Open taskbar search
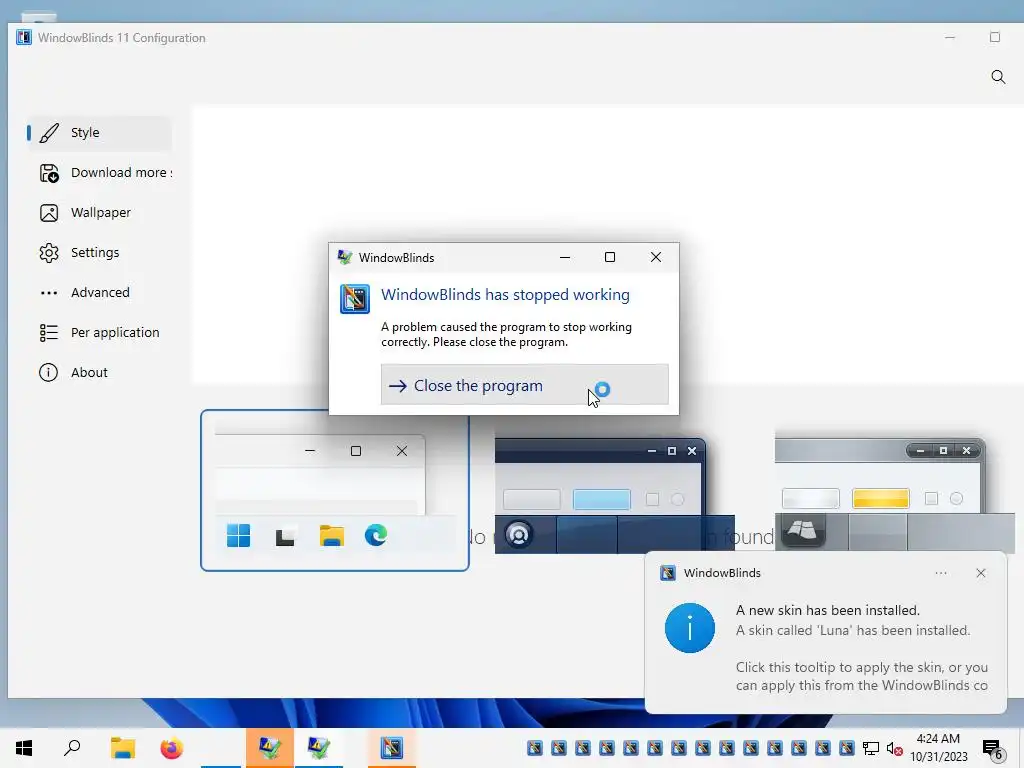Image resolution: width=1024 pixels, height=768 pixels. (72, 748)
